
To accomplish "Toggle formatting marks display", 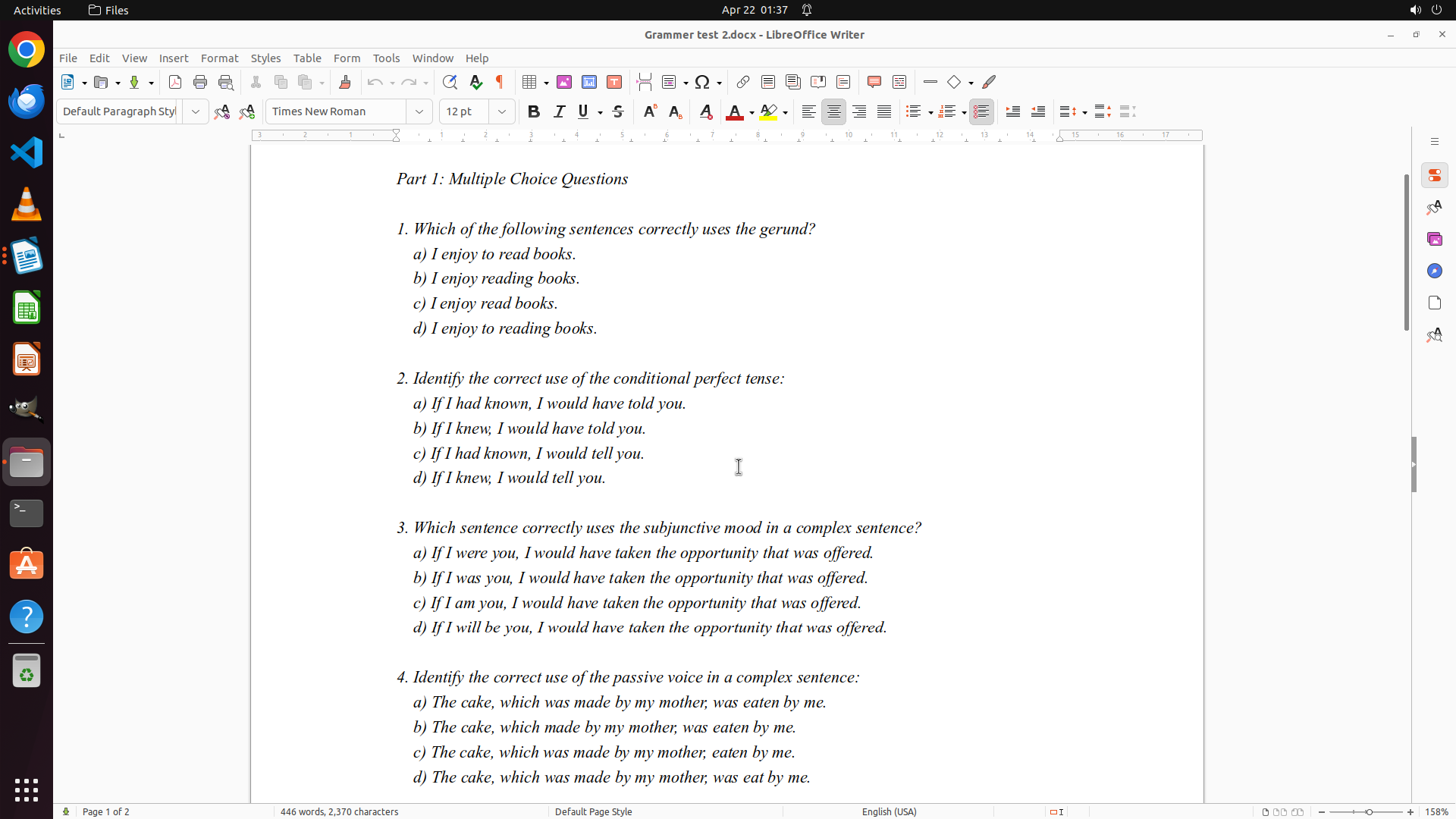I will 500,82.
